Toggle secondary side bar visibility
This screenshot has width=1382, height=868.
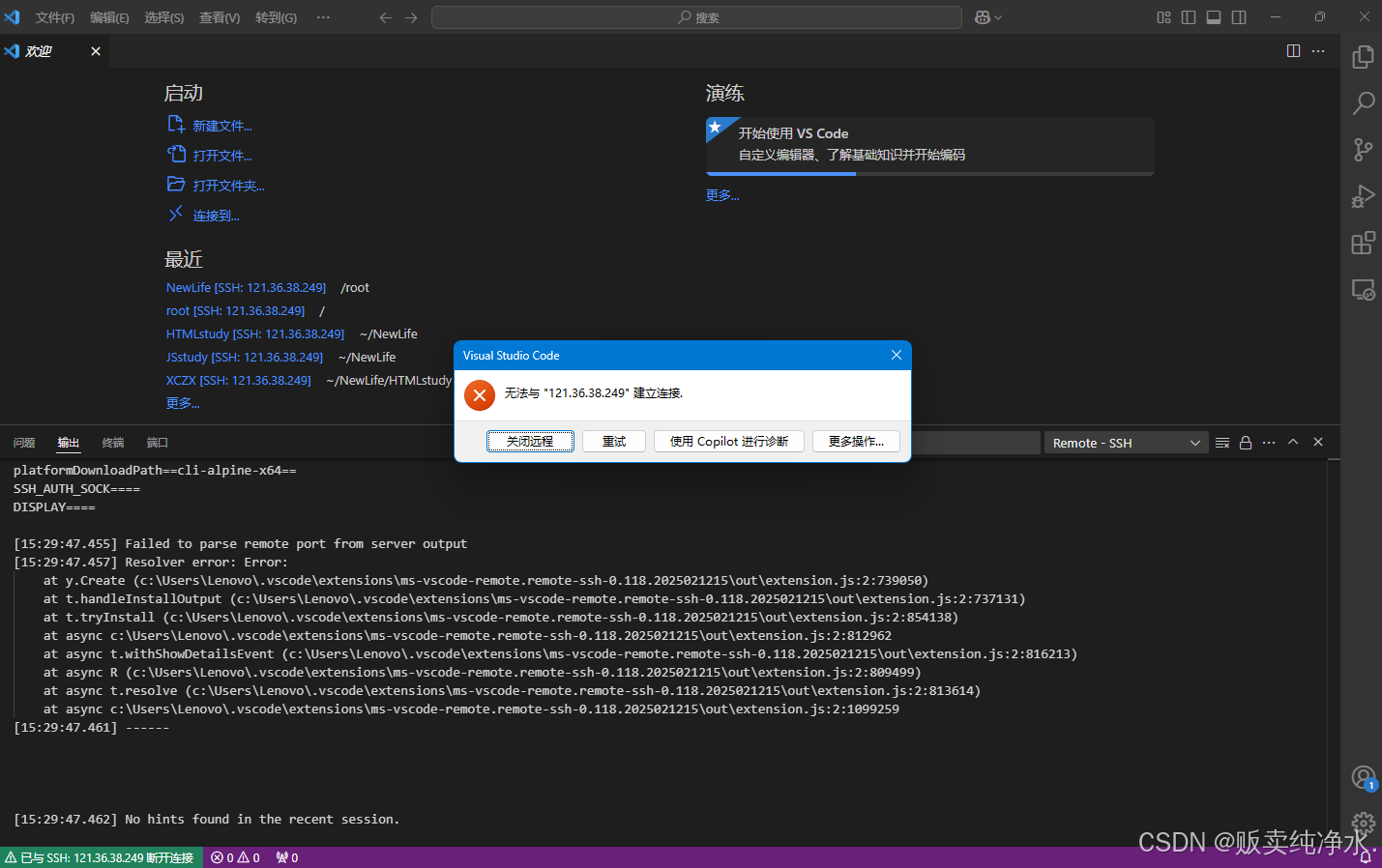[x=1239, y=17]
